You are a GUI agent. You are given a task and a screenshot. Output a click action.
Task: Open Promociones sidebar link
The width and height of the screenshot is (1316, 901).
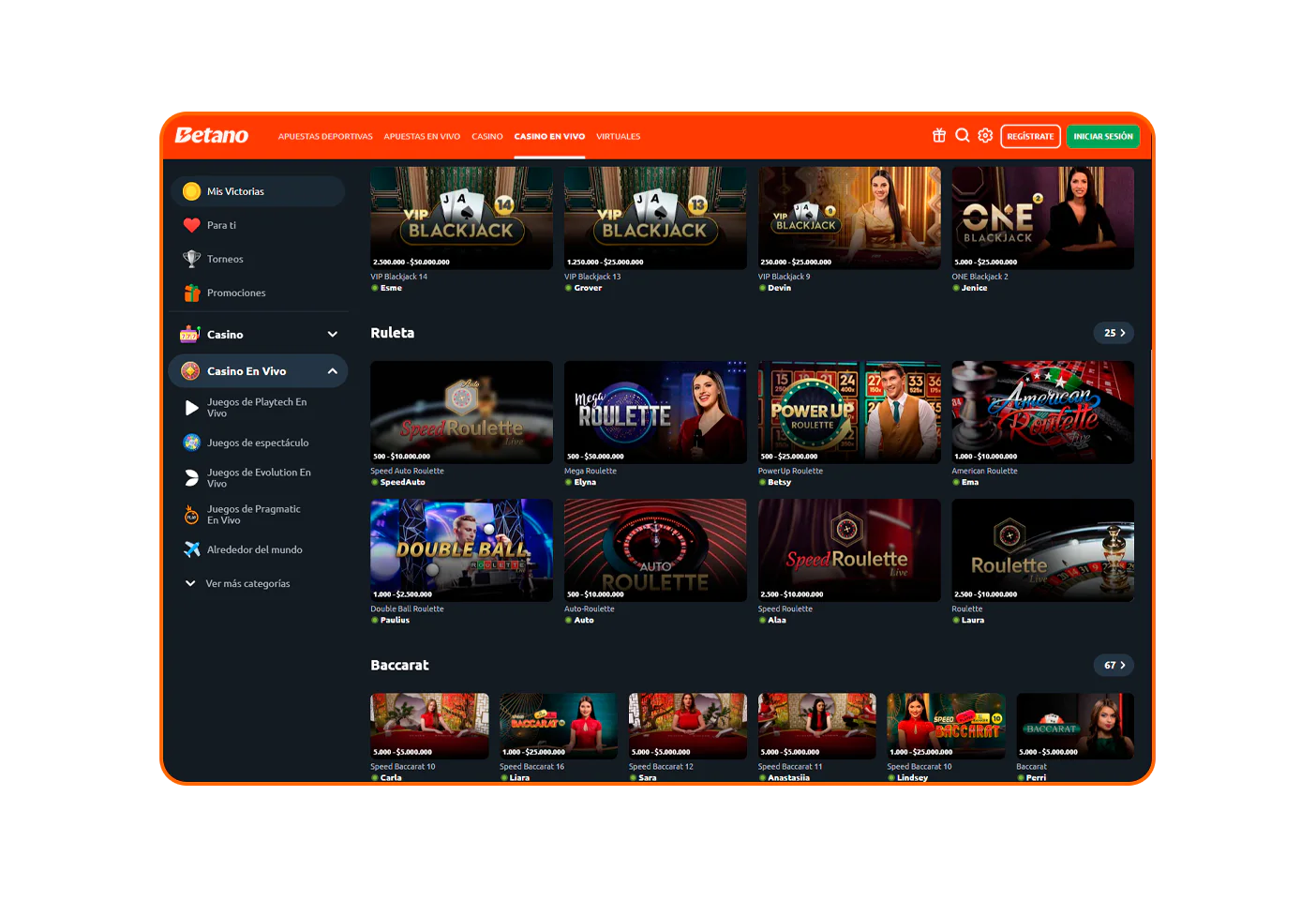pyautogui.click(x=236, y=293)
